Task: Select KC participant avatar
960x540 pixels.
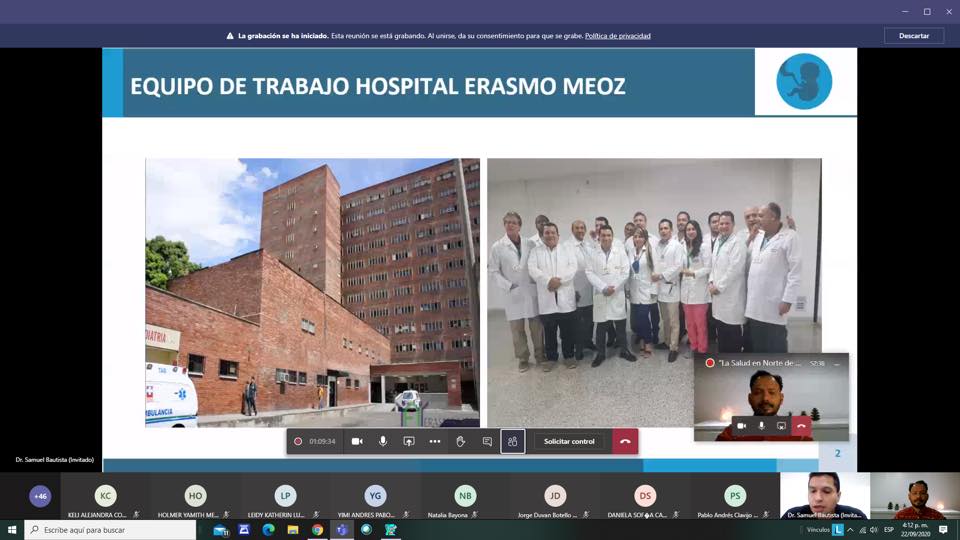Action: click(105, 496)
